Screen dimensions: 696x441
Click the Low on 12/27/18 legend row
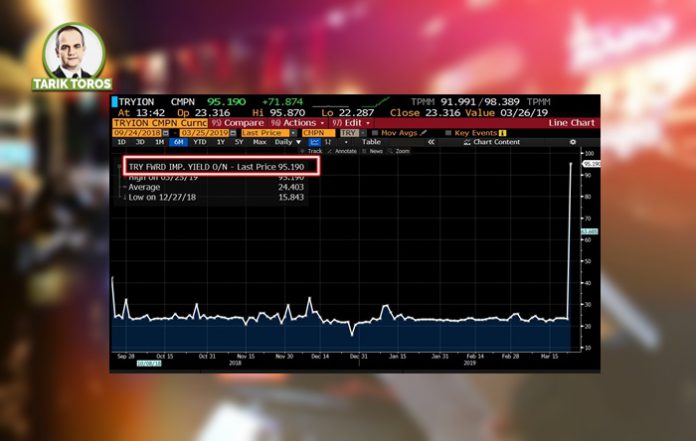point(215,197)
